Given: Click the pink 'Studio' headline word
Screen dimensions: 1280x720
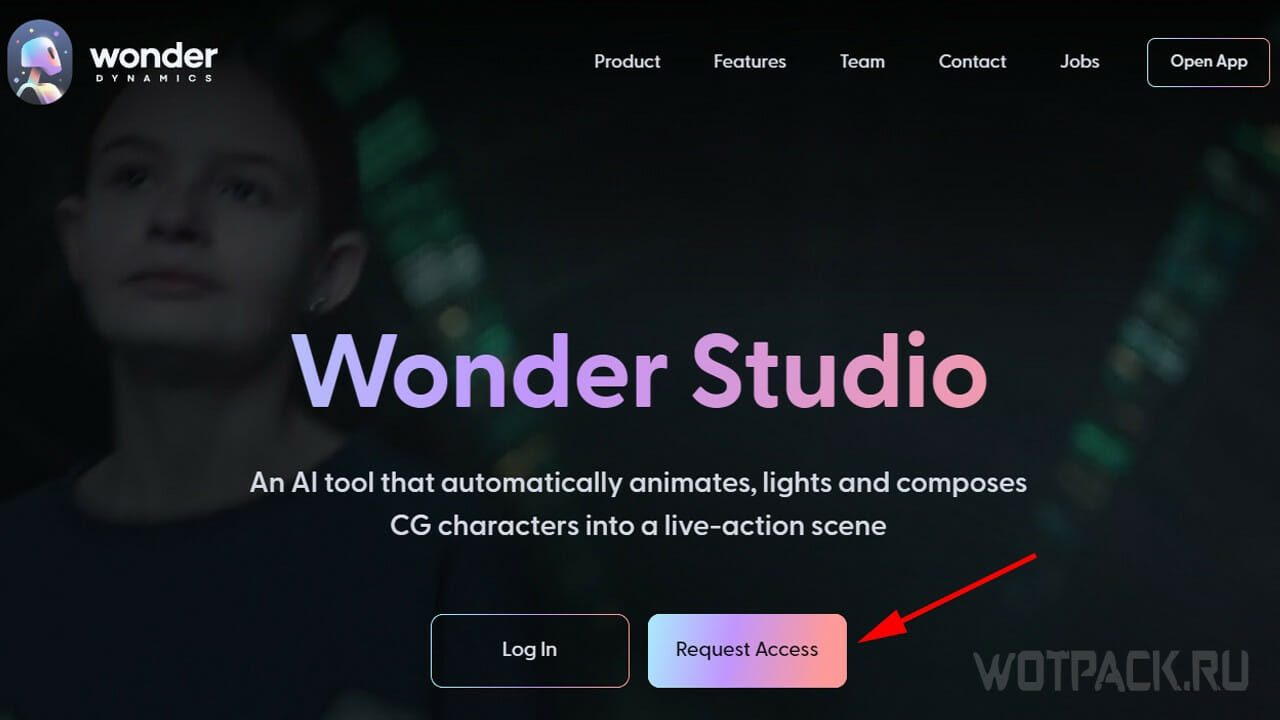Looking at the screenshot, I should 839,371.
